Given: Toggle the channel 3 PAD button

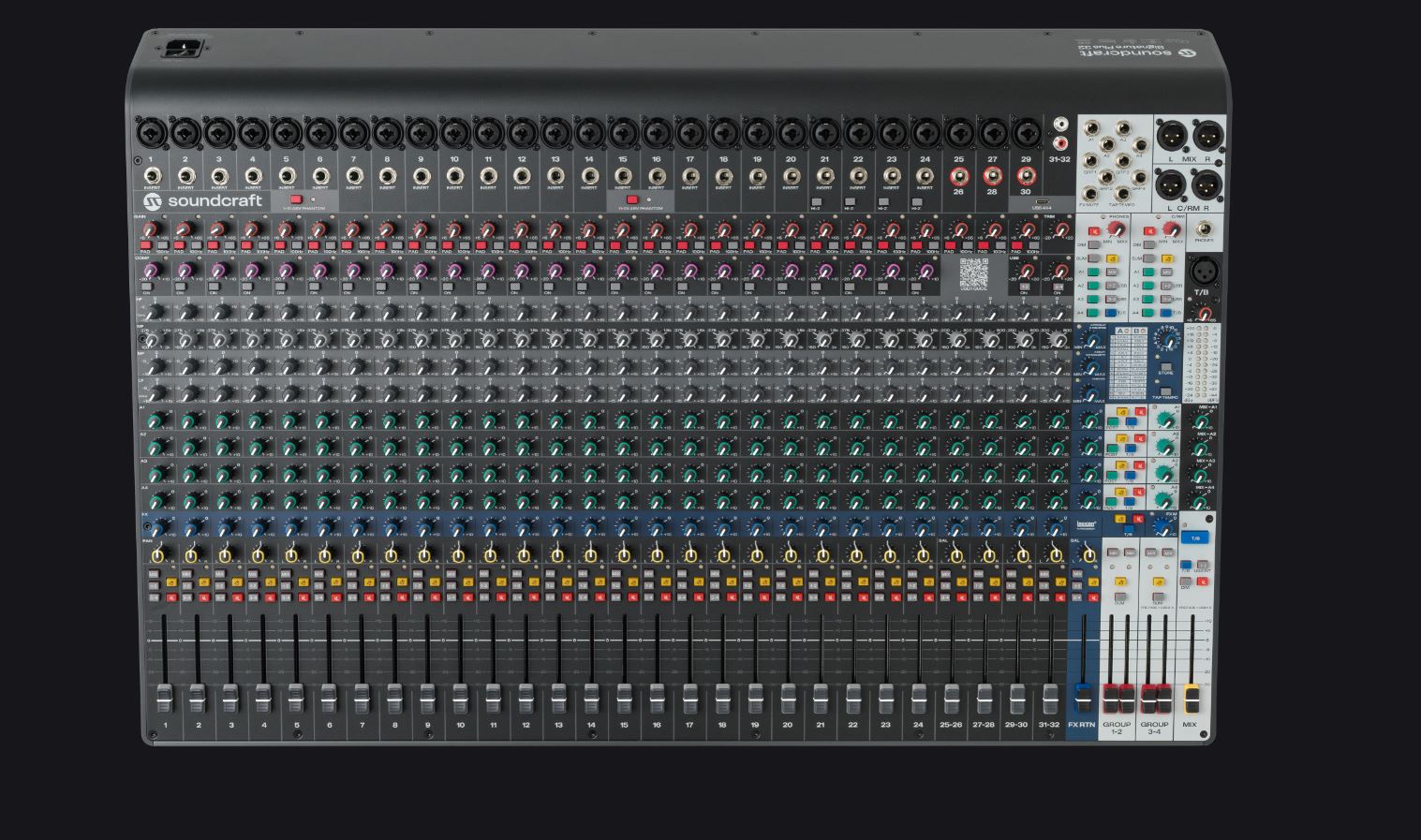Looking at the screenshot, I should coord(213,245).
